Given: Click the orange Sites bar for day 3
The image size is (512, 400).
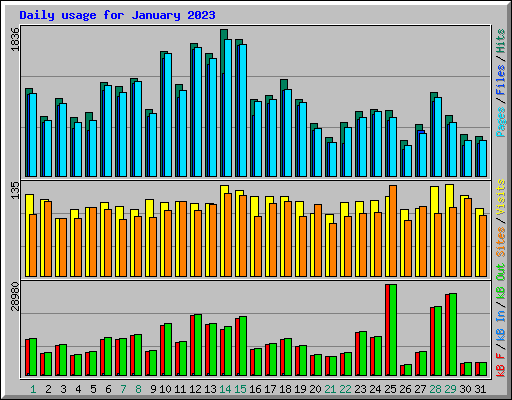Looking at the screenshot, I should pos(63,248).
